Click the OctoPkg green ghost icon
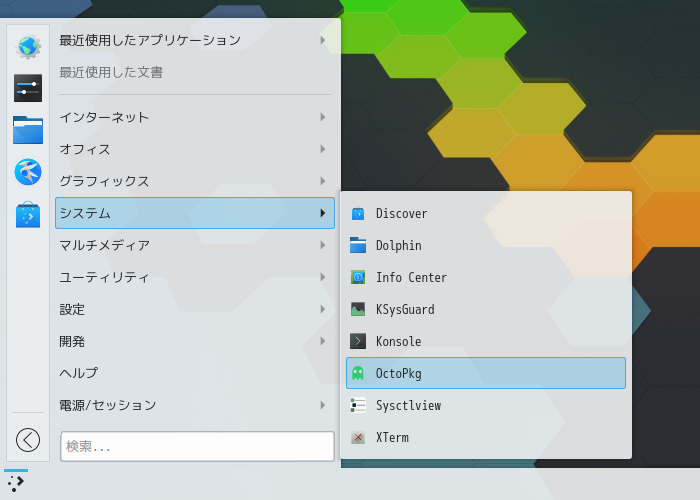700x500 pixels. [x=358, y=373]
